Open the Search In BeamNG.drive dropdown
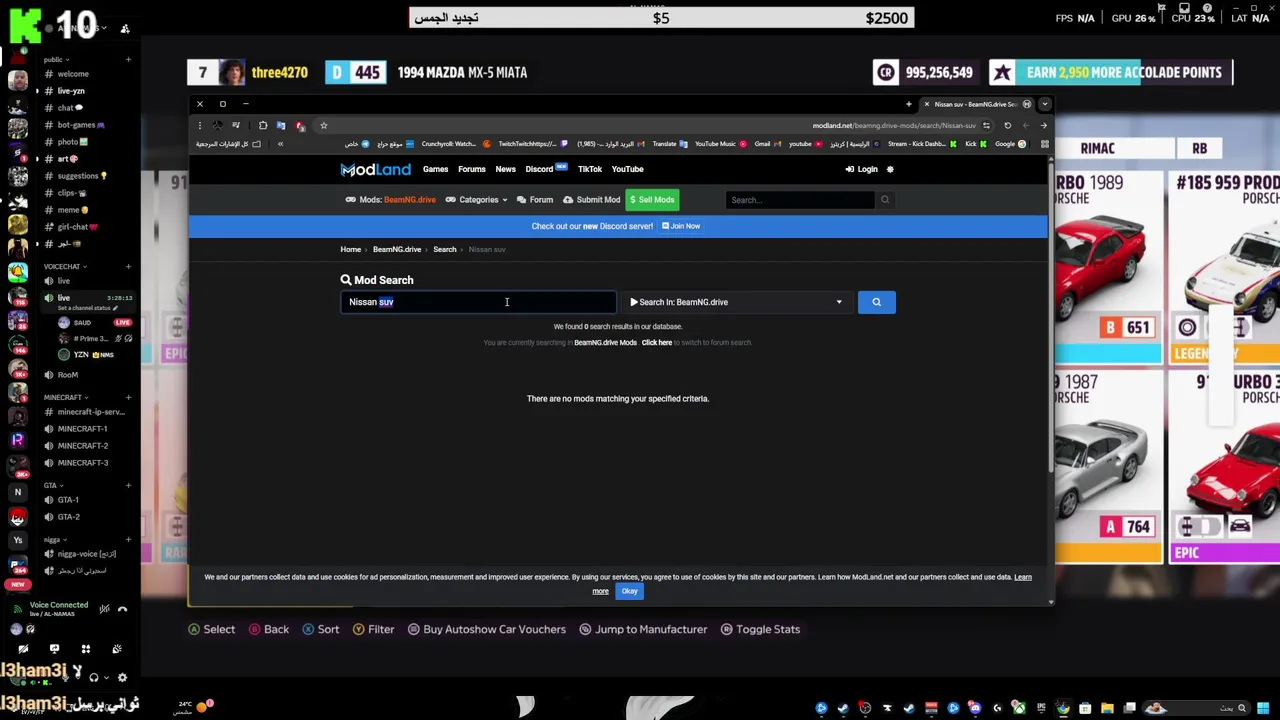The width and height of the screenshot is (1280, 720). tap(736, 302)
